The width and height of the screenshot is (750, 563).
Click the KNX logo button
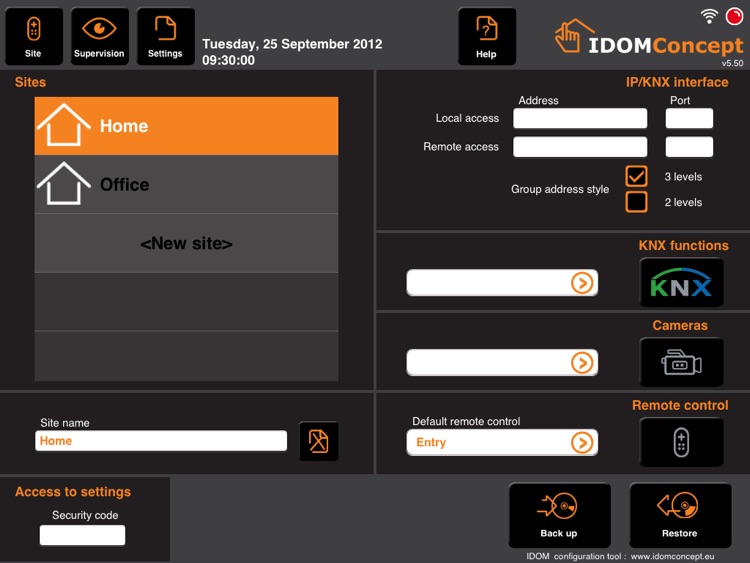coord(681,282)
